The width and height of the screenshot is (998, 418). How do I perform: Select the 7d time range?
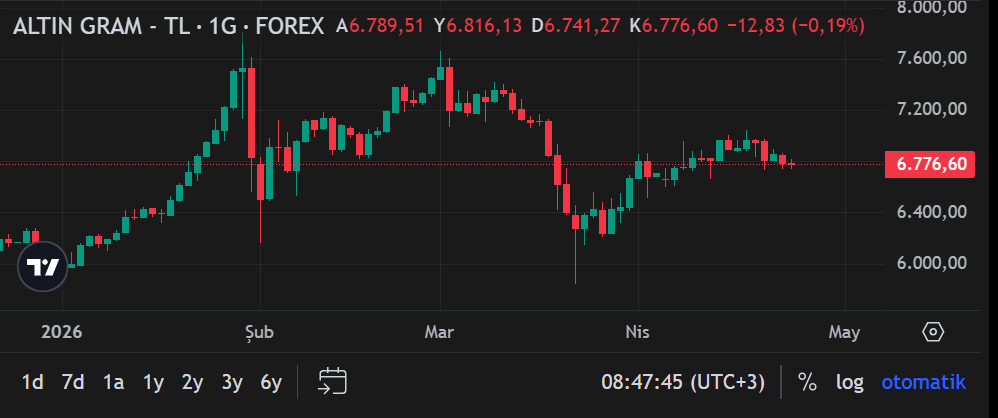pos(72,382)
